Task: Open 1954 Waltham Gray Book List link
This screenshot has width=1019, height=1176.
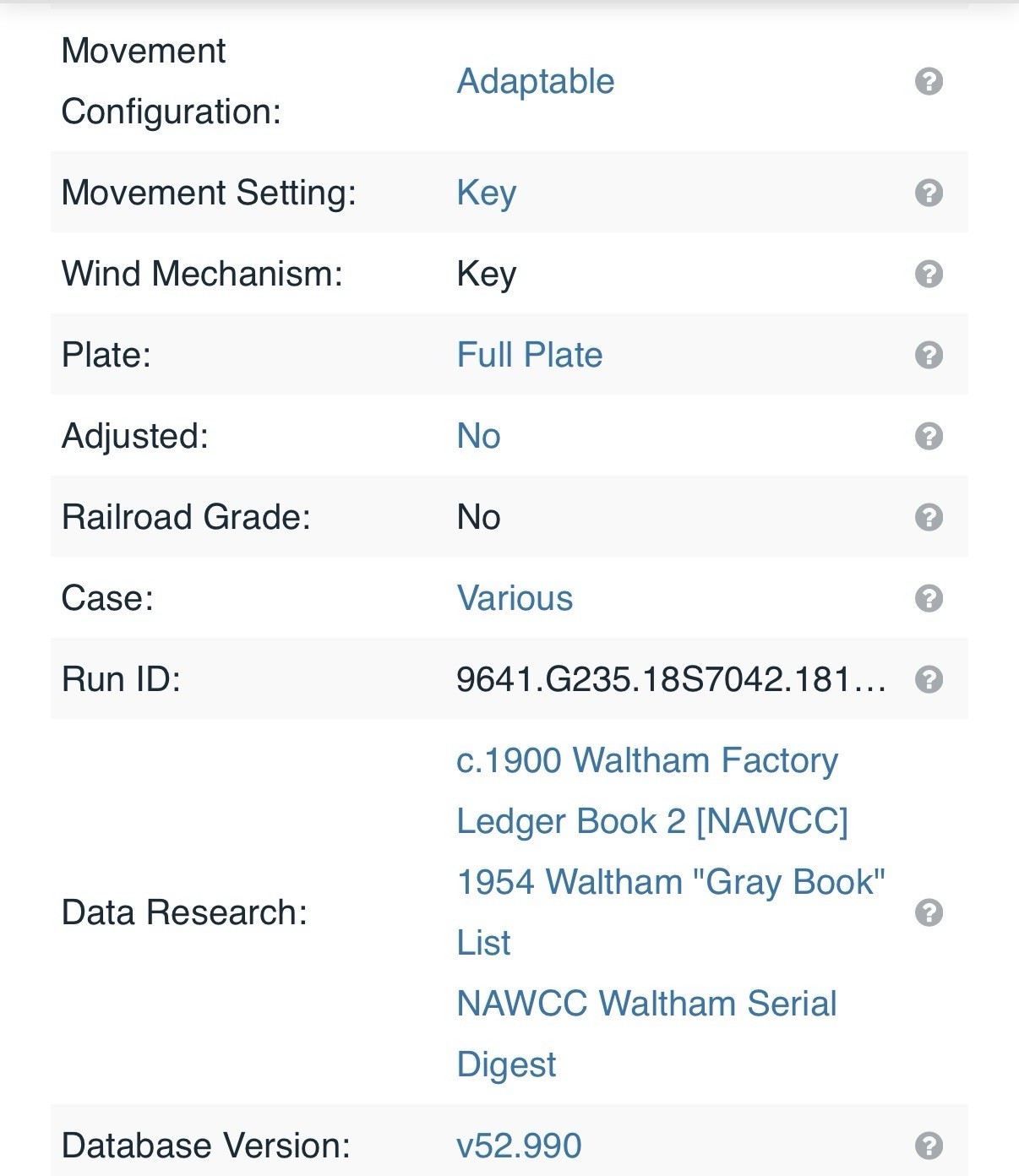Action: [671, 912]
